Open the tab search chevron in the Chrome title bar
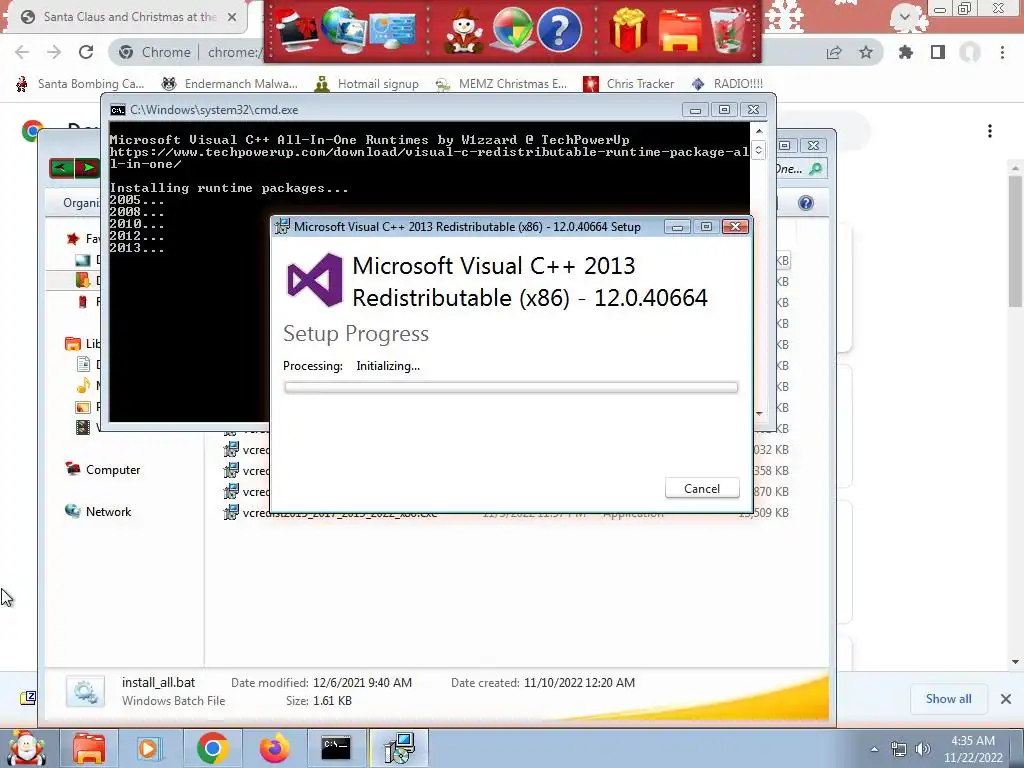Viewport: 1024px width, 768px height. pos(904,16)
